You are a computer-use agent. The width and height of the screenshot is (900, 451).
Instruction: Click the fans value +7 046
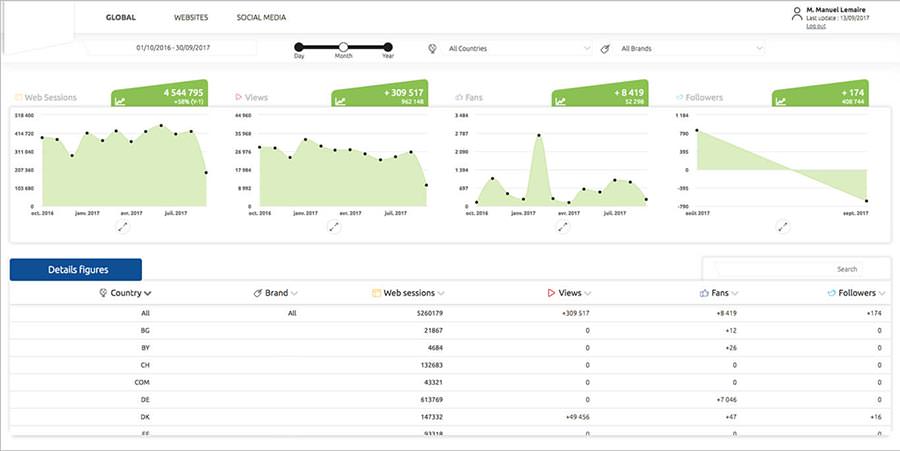(726, 399)
